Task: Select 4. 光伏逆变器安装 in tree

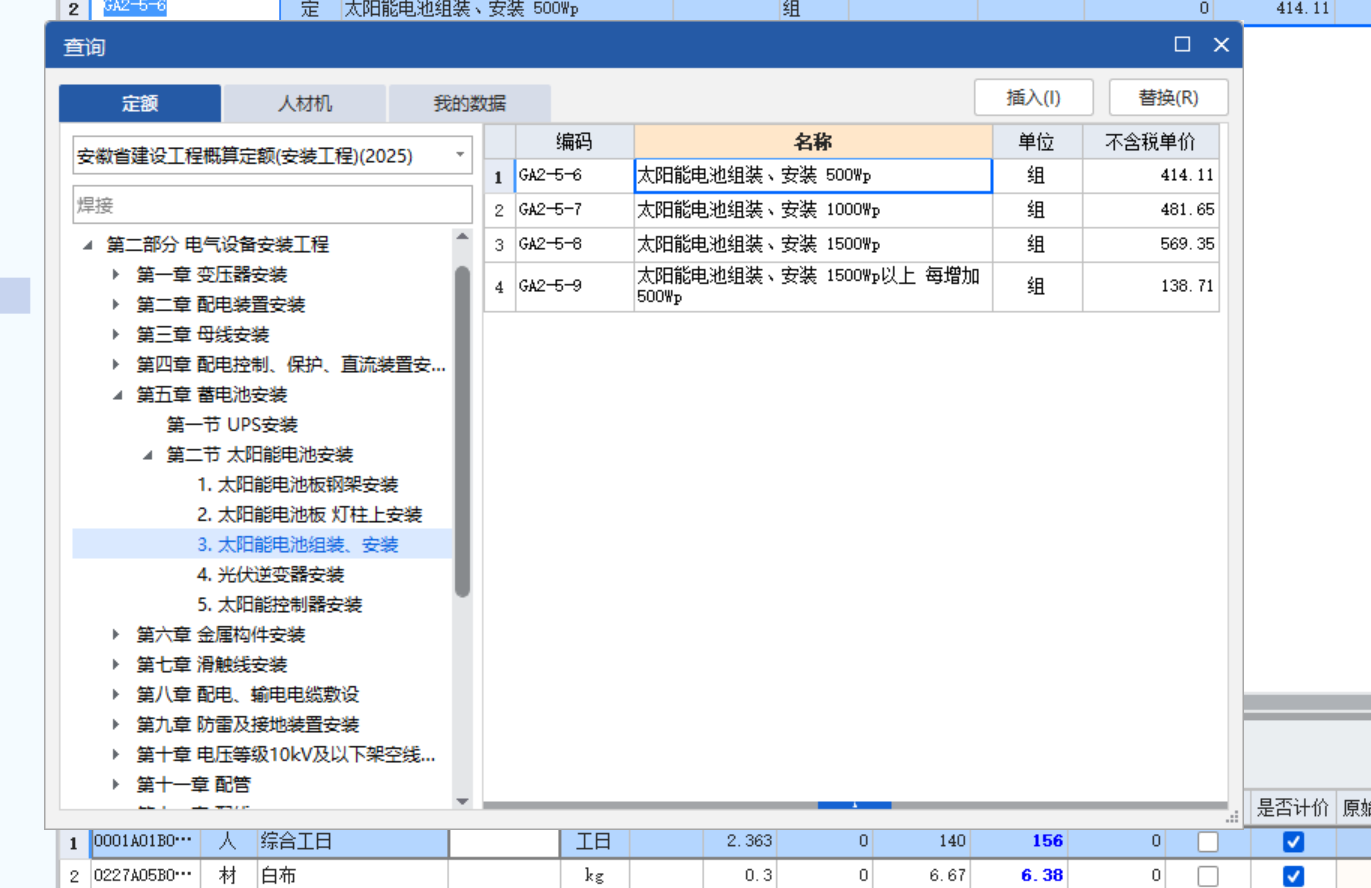Action: (x=285, y=574)
